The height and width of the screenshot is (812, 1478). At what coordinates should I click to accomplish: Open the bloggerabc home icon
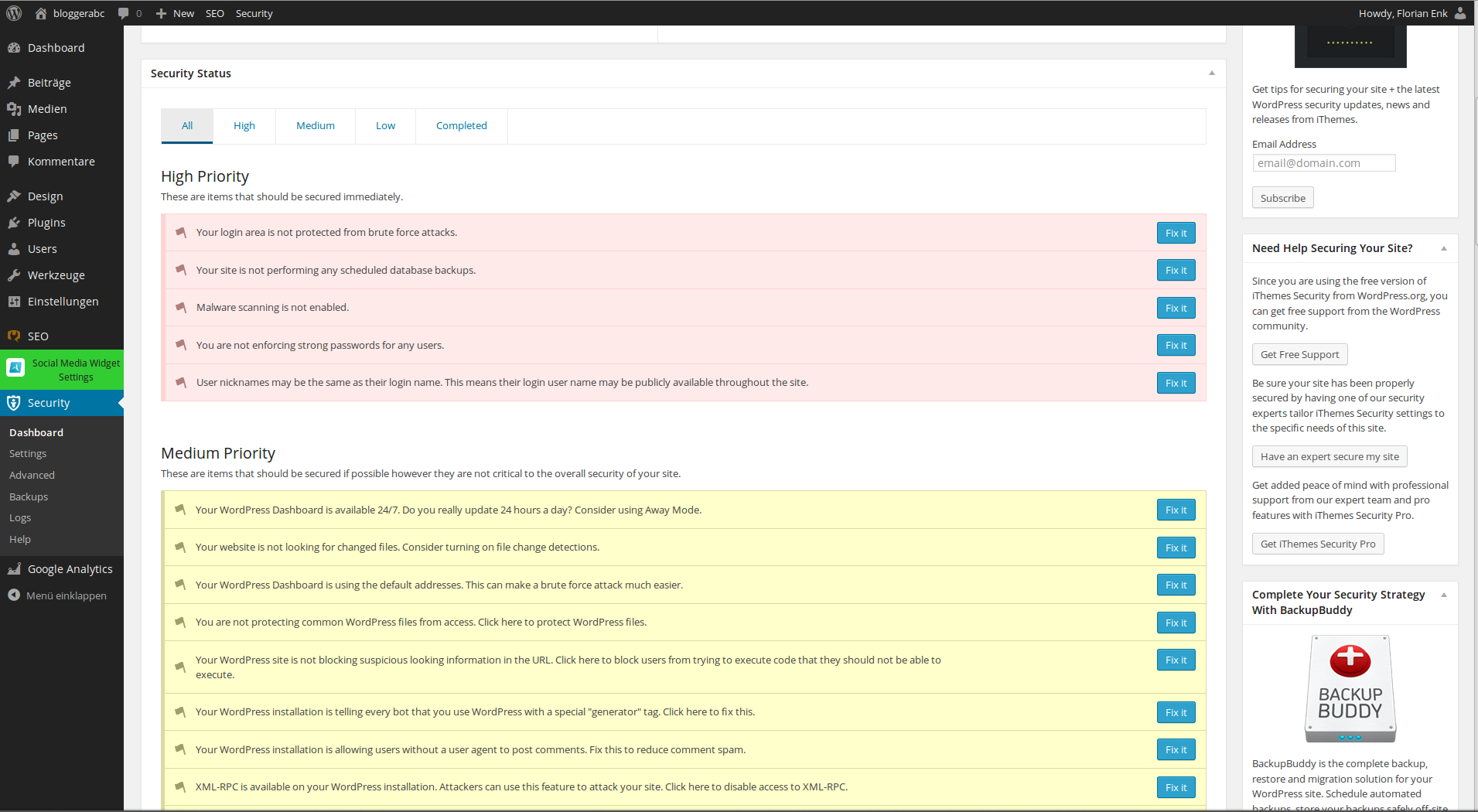tap(41, 13)
